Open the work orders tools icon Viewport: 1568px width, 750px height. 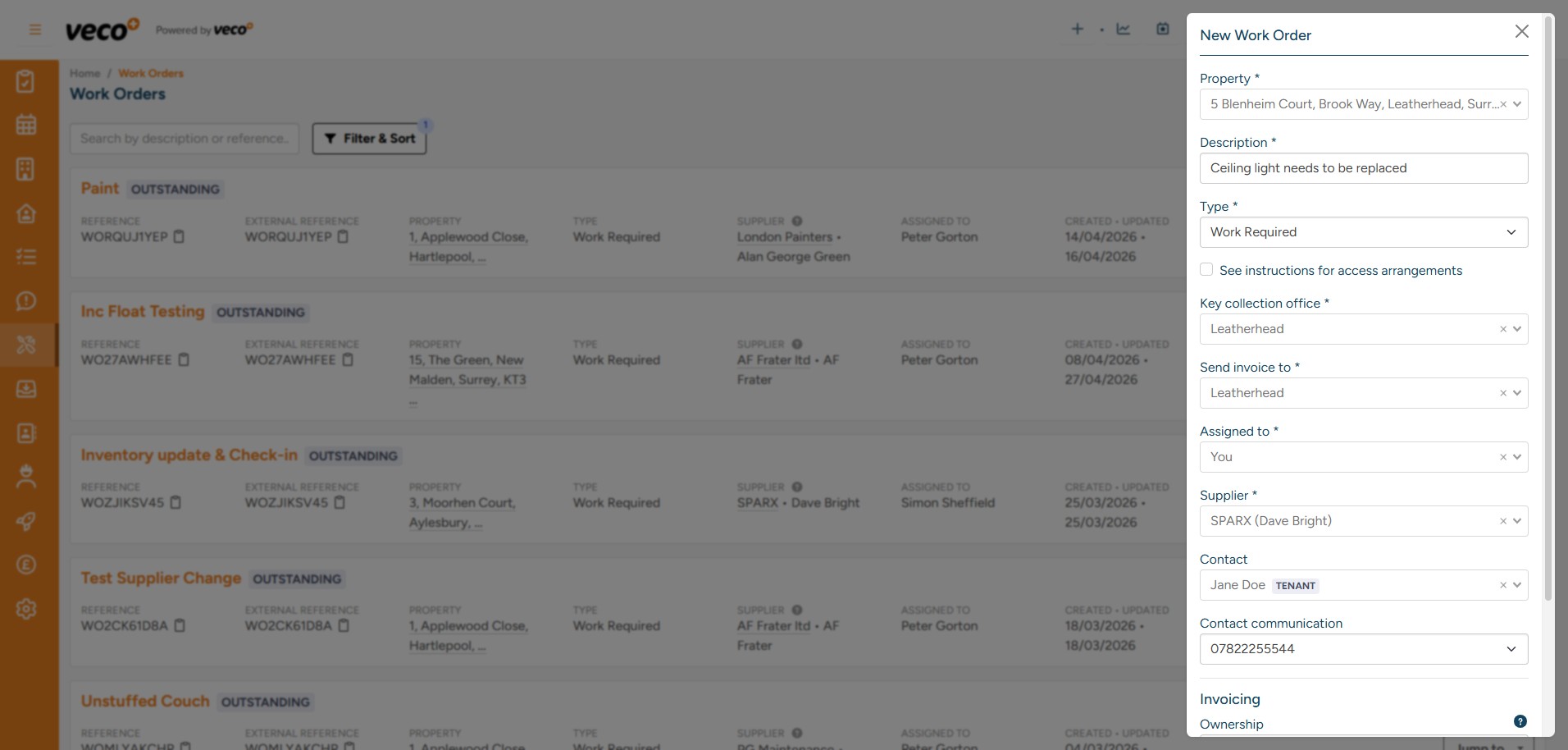point(26,345)
